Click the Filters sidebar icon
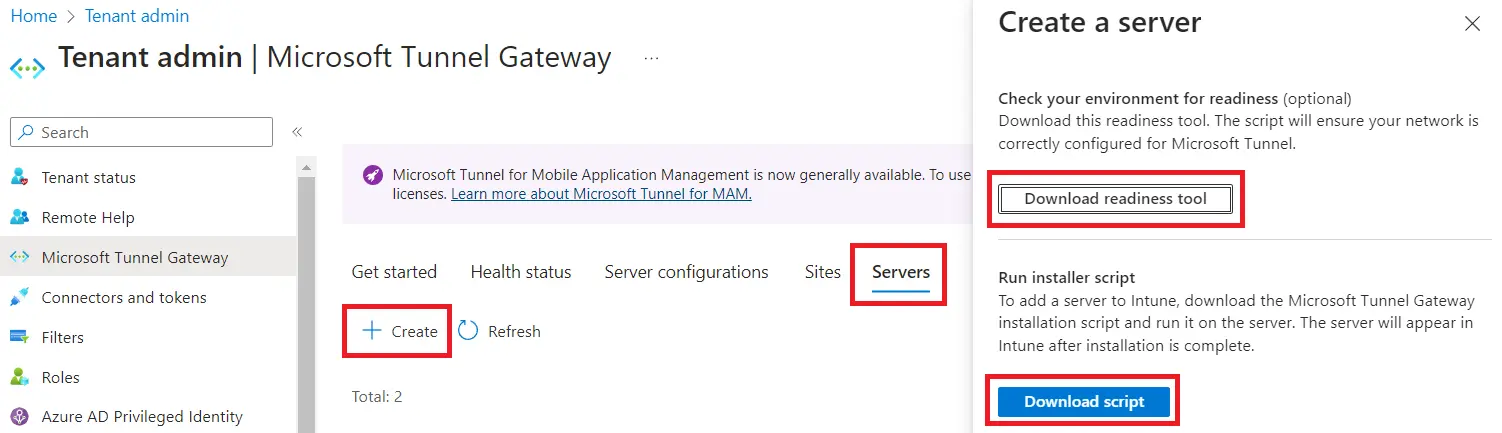The image size is (1502, 433). point(19,337)
